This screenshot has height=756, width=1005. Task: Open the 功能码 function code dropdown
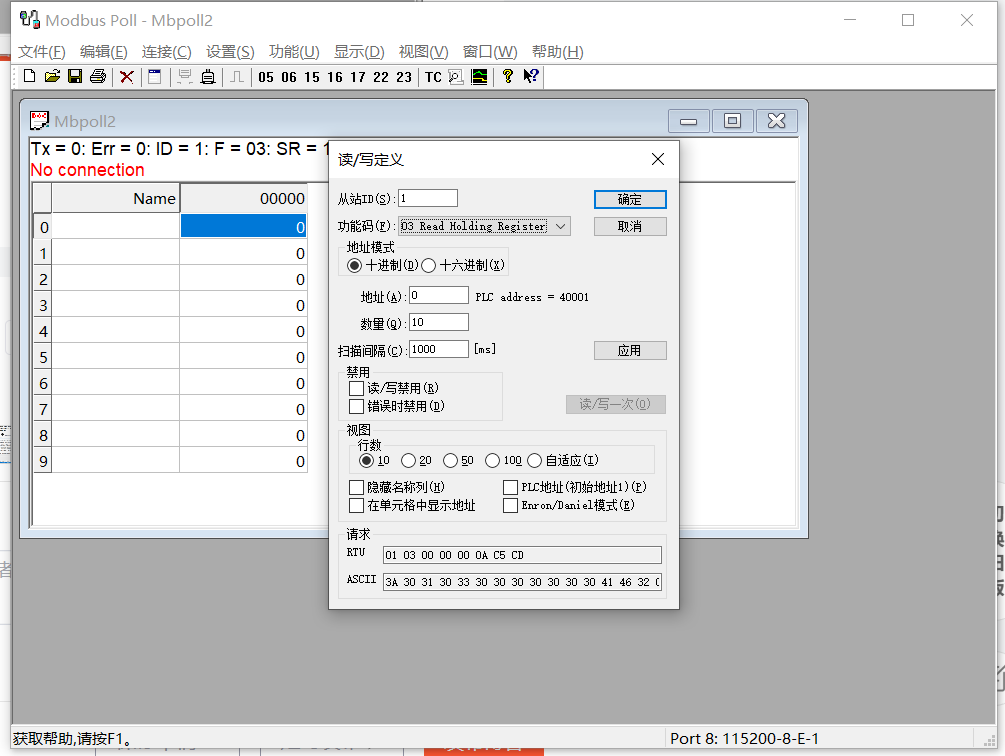tap(561, 226)
